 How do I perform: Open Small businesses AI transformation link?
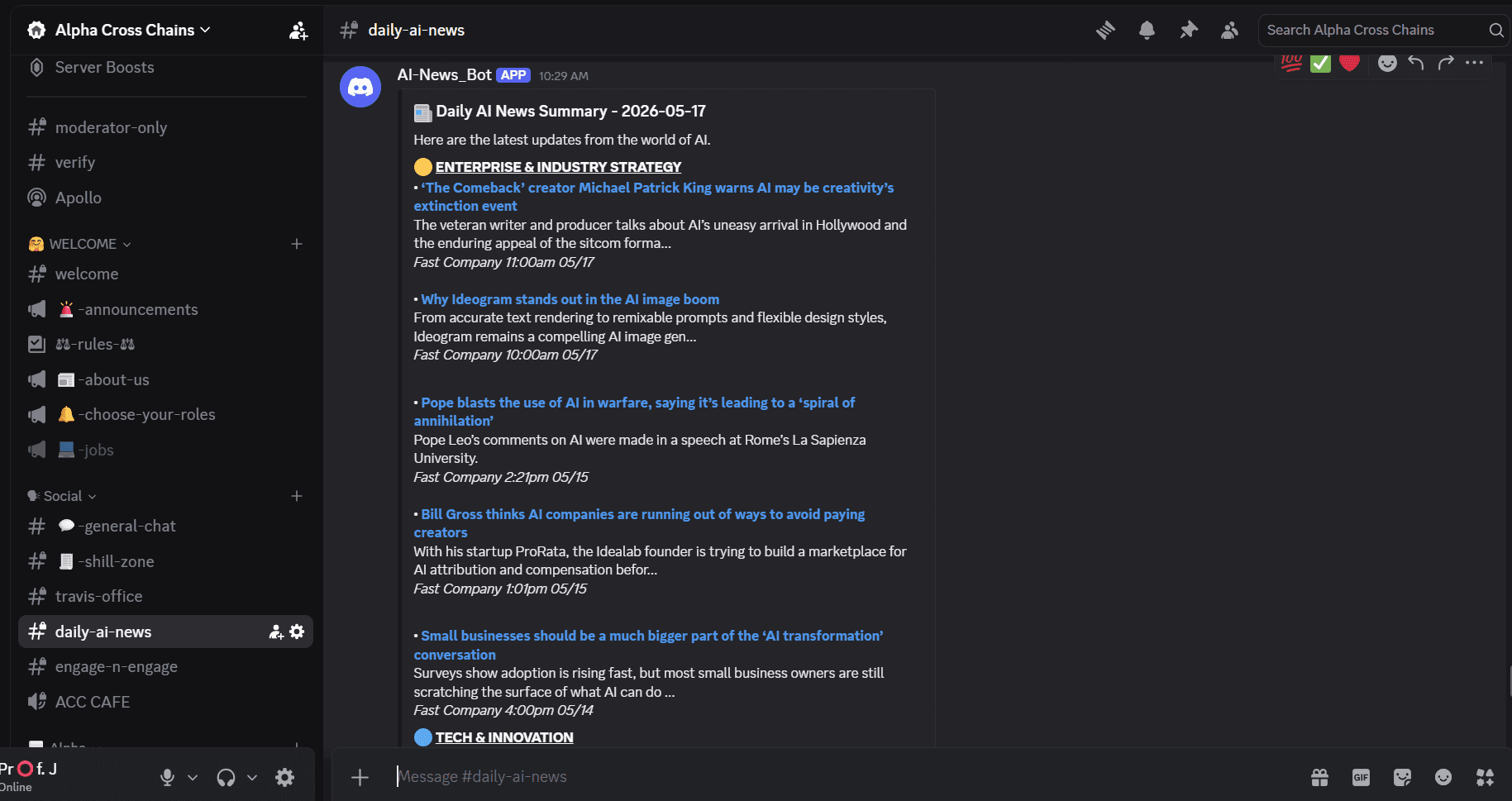click(649, 645)
